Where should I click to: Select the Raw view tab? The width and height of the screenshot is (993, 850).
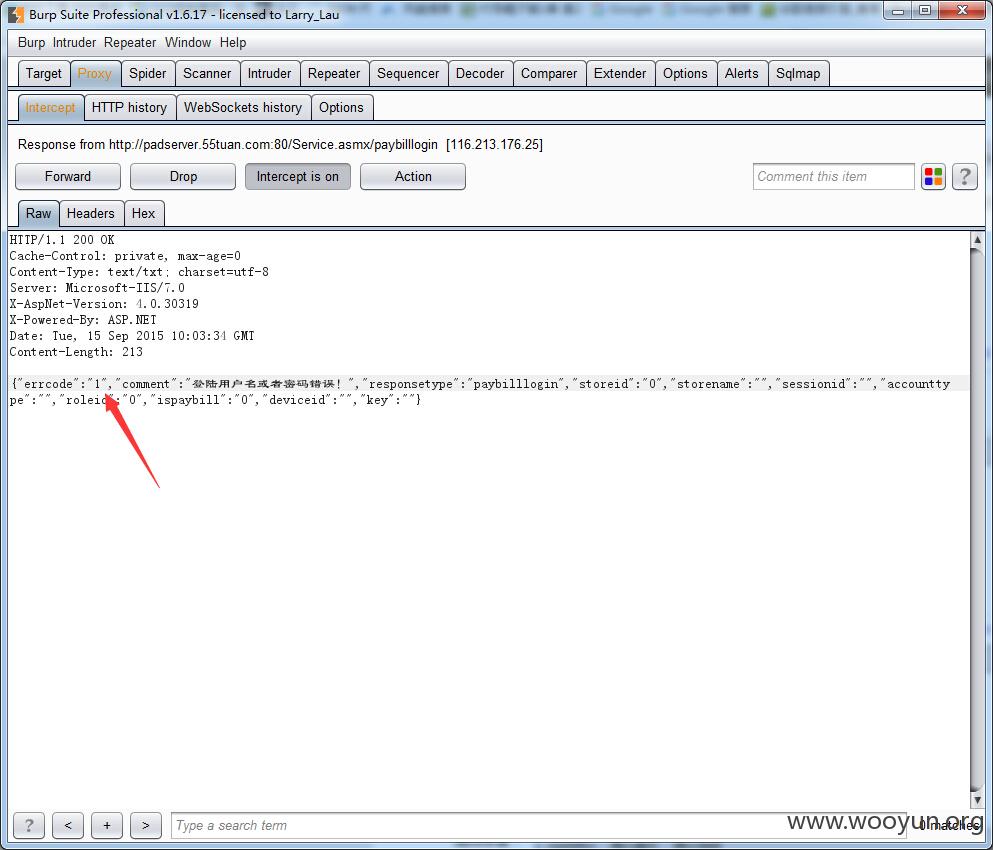tap(39, 213)
